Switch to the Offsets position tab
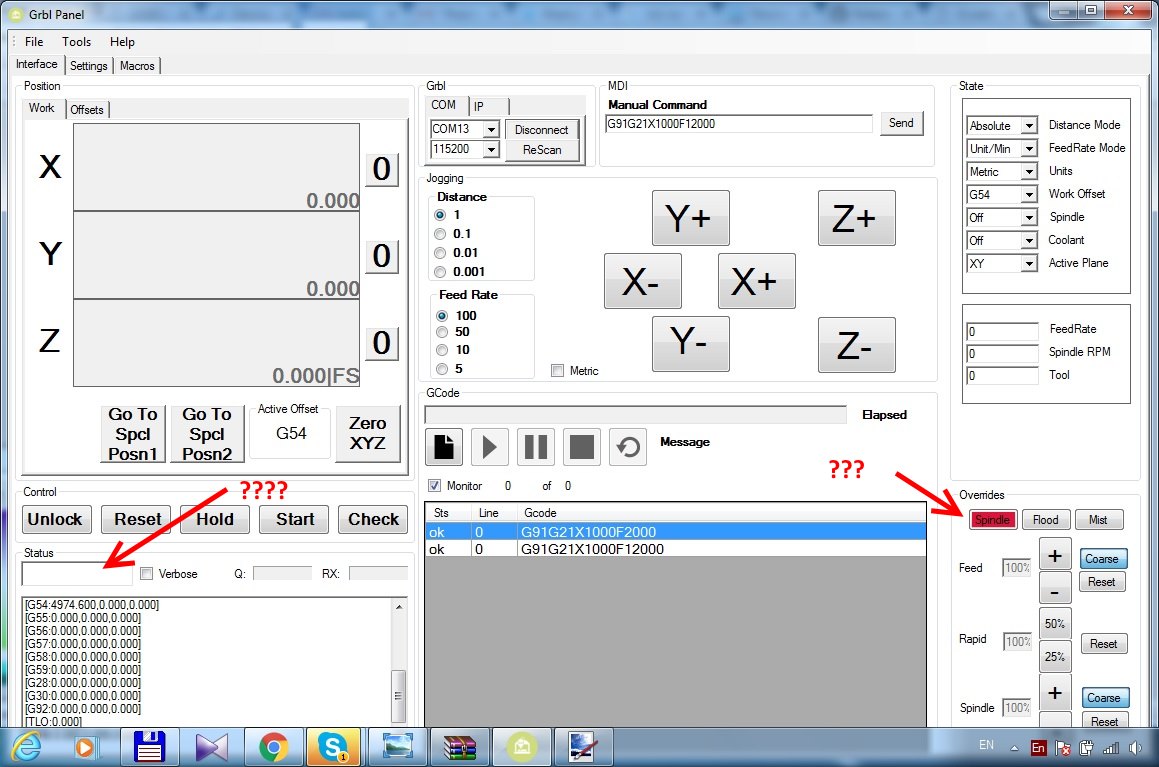Image resolution: width=1159 pixels, height=767 pixels. pyautogui.click(x=86, y=109)
